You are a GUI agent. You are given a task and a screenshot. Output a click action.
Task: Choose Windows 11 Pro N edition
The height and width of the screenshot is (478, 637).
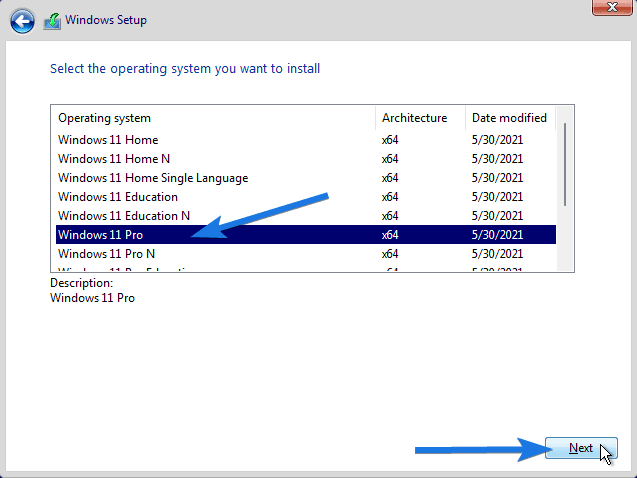(306, 254)
